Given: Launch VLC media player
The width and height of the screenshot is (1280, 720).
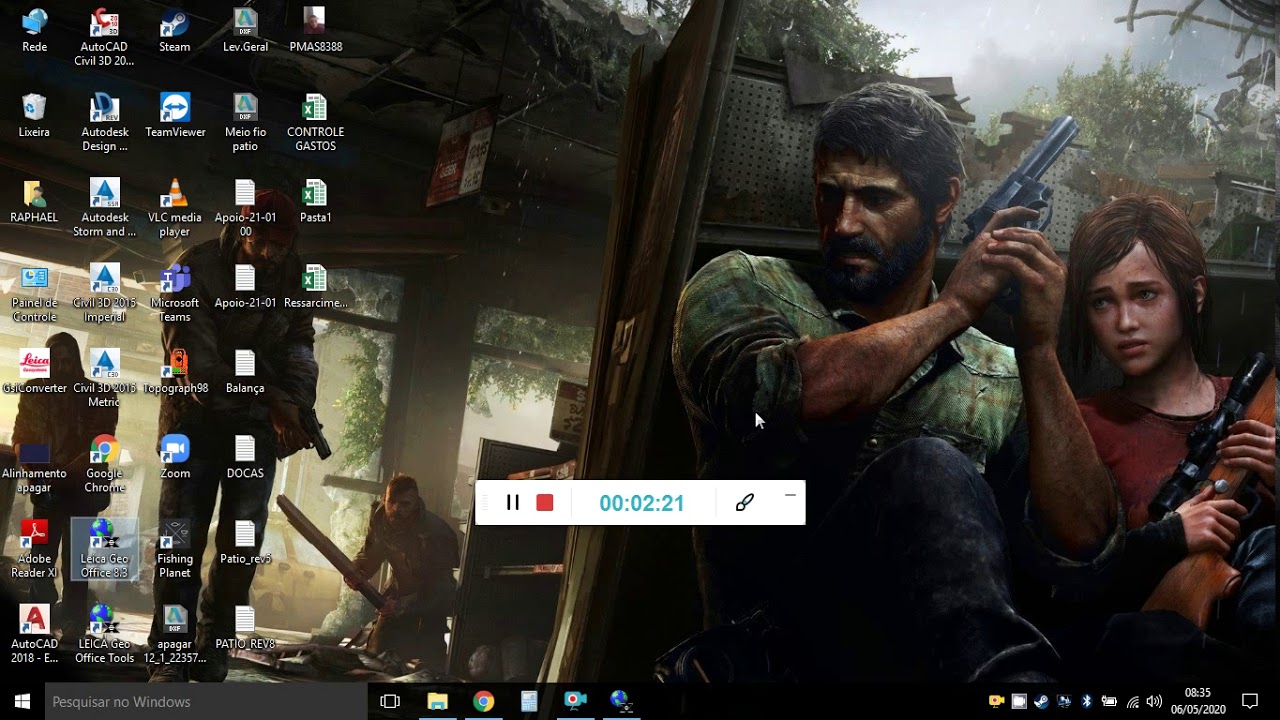Looking at the screenshot, I should point(175,208).
